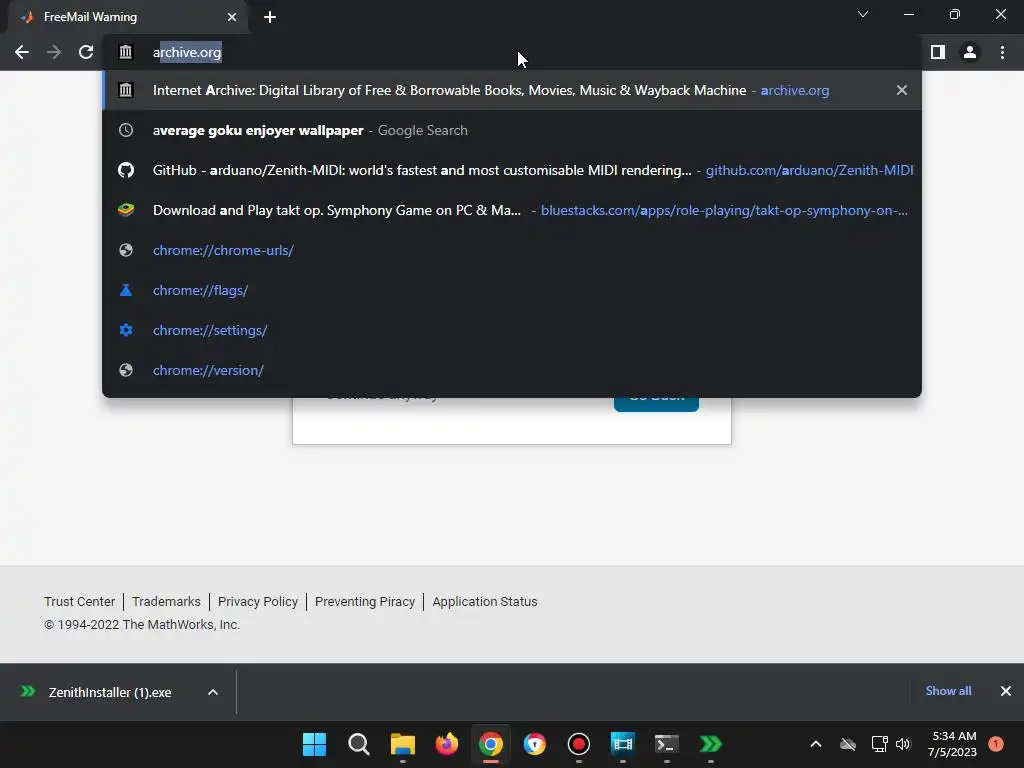
Task: Open Chrome's three-dot menu
Action: (x=1002, y=52)
